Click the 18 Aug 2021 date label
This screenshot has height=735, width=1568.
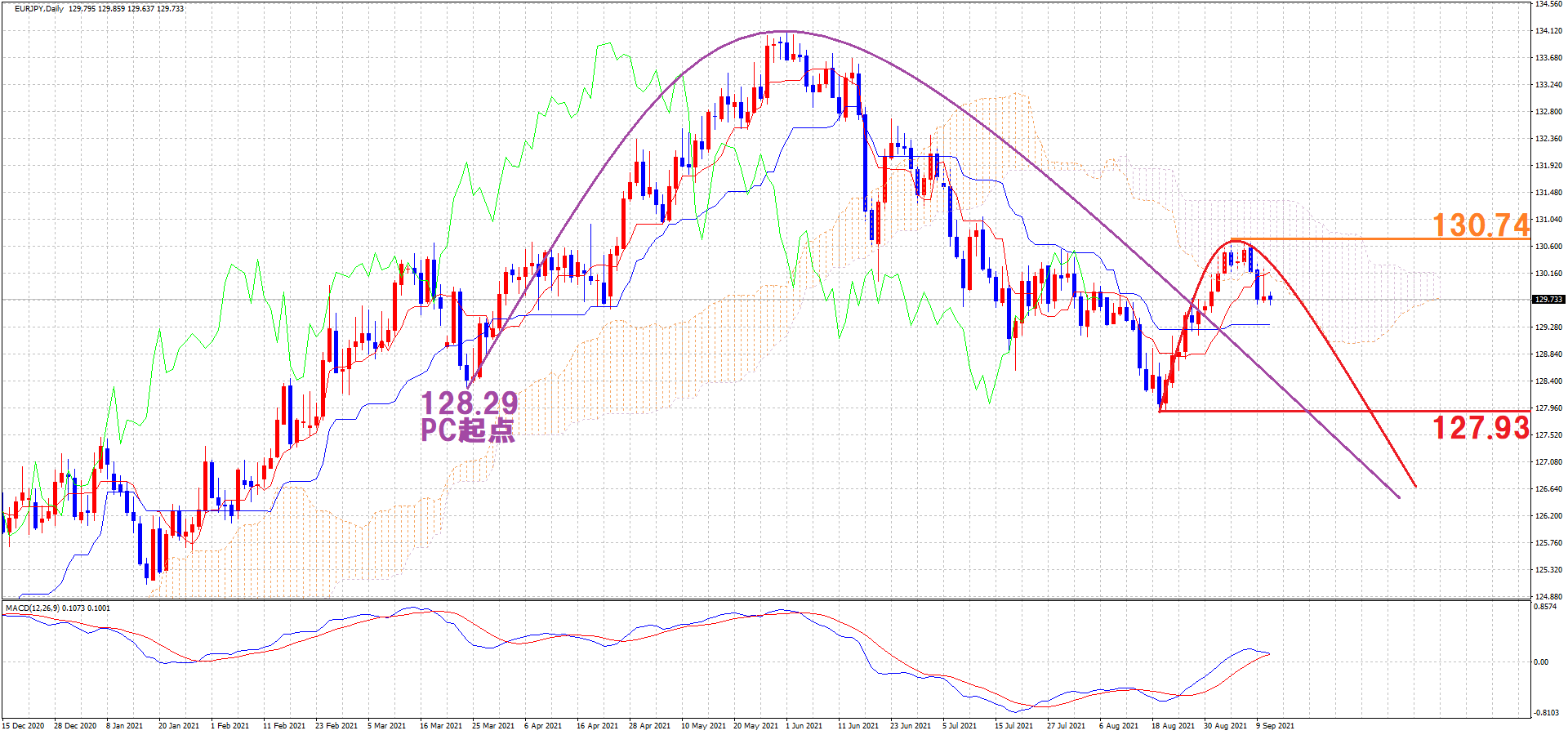(1173, 725)
